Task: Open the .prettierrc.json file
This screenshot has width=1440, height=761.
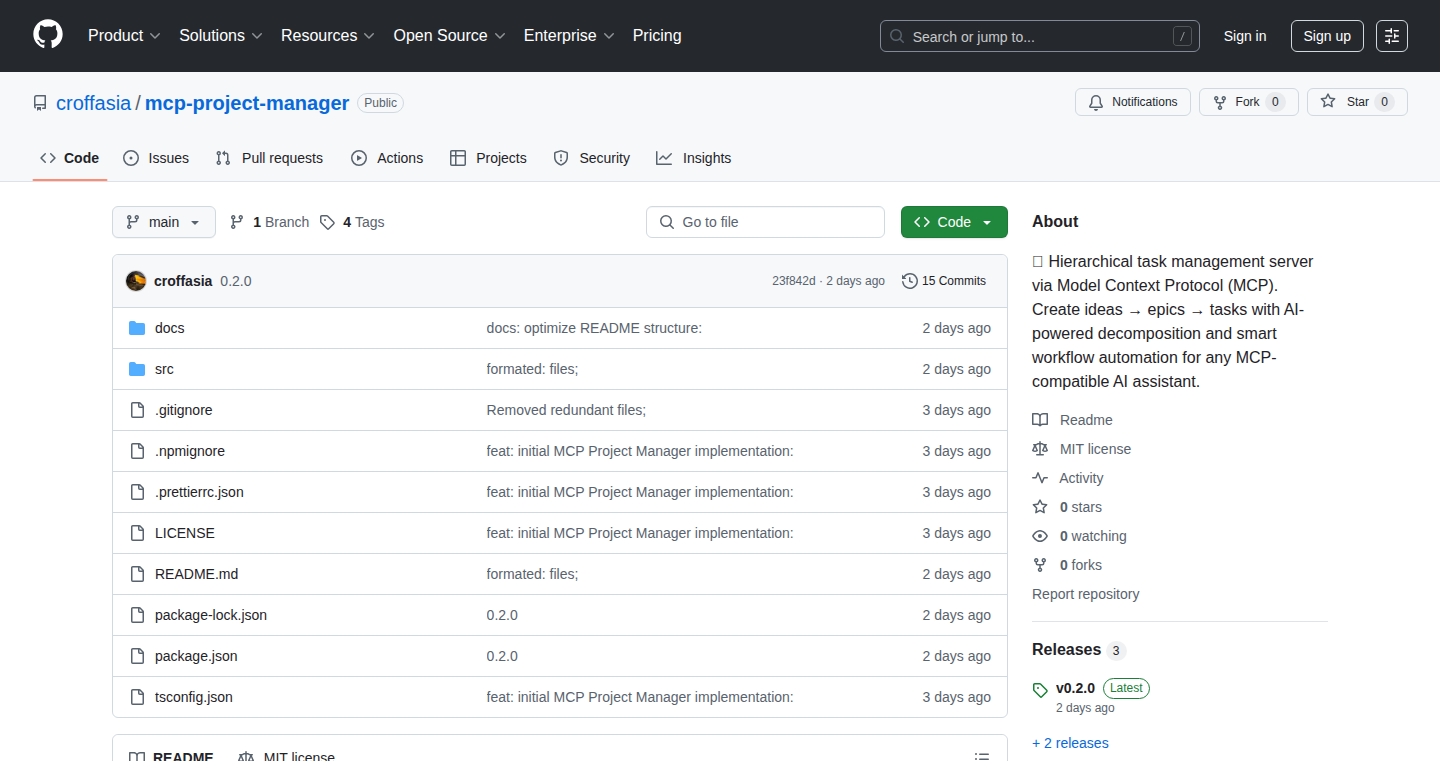Action: pyautogui.click(x=199, y=492)
